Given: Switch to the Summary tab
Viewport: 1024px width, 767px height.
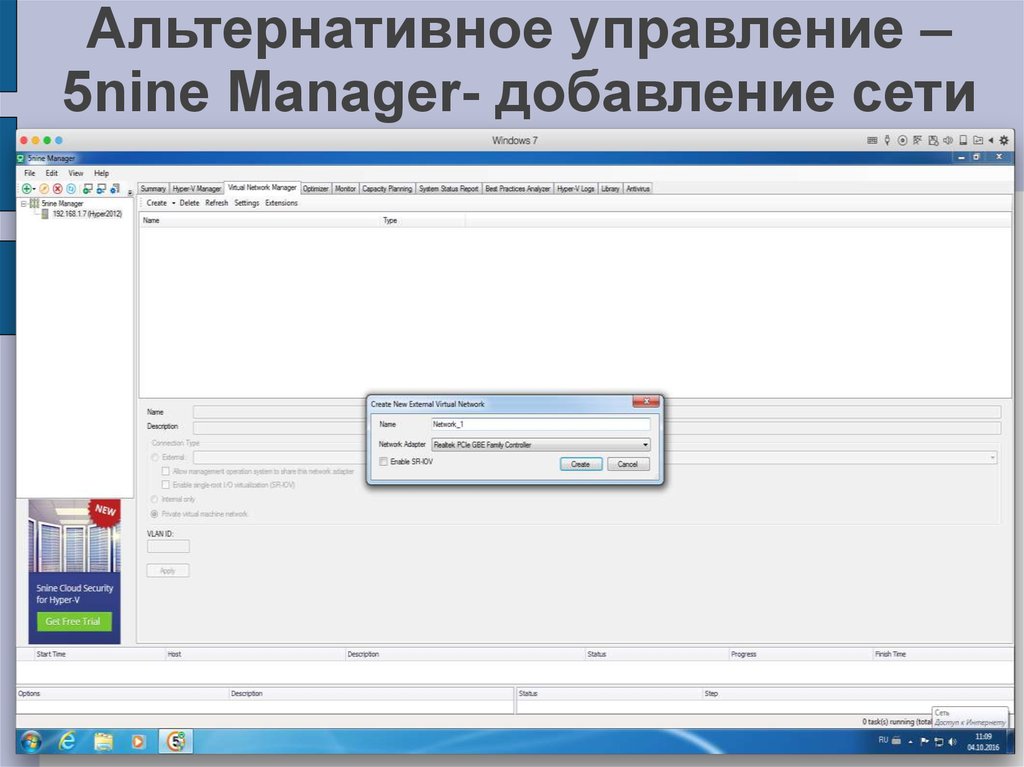Looking at the screenshot, I should point(153,189).
